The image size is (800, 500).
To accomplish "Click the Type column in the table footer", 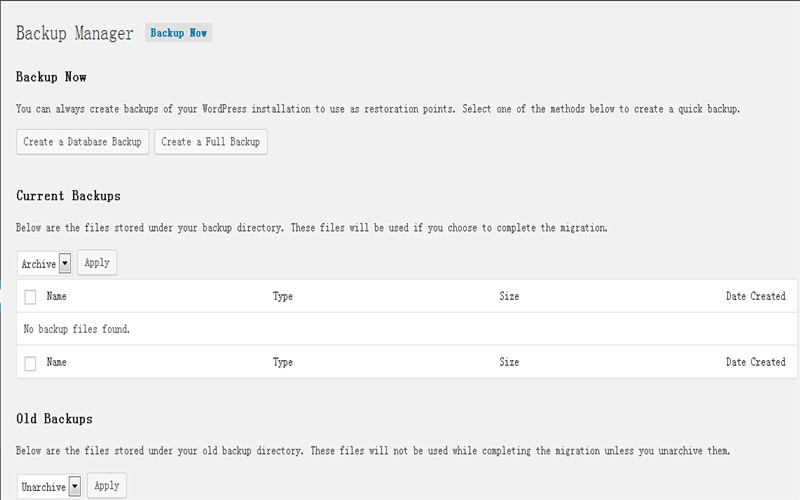I will [283, 362].
